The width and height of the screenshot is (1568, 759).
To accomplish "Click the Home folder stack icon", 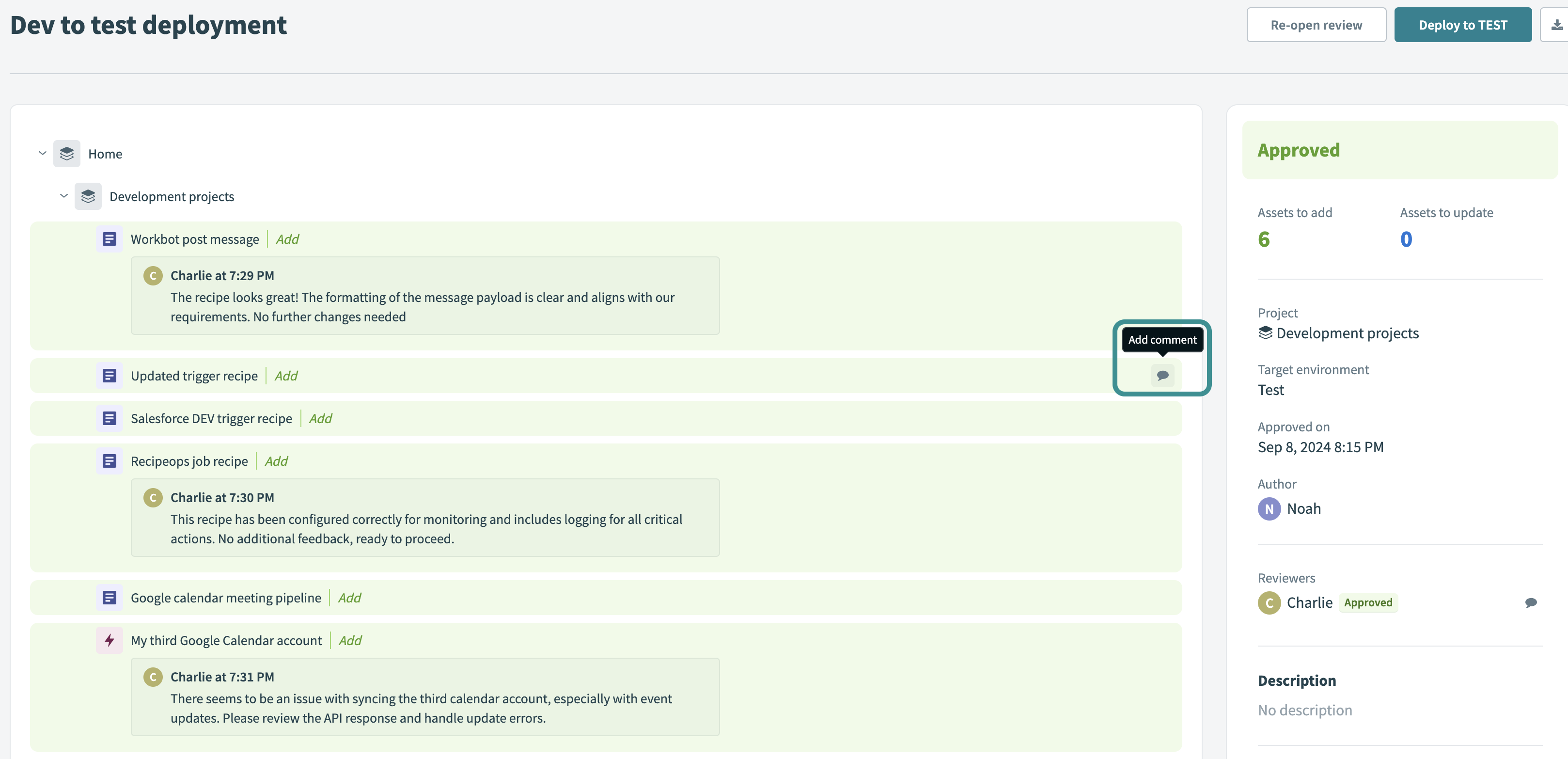I will pos(67,154).
